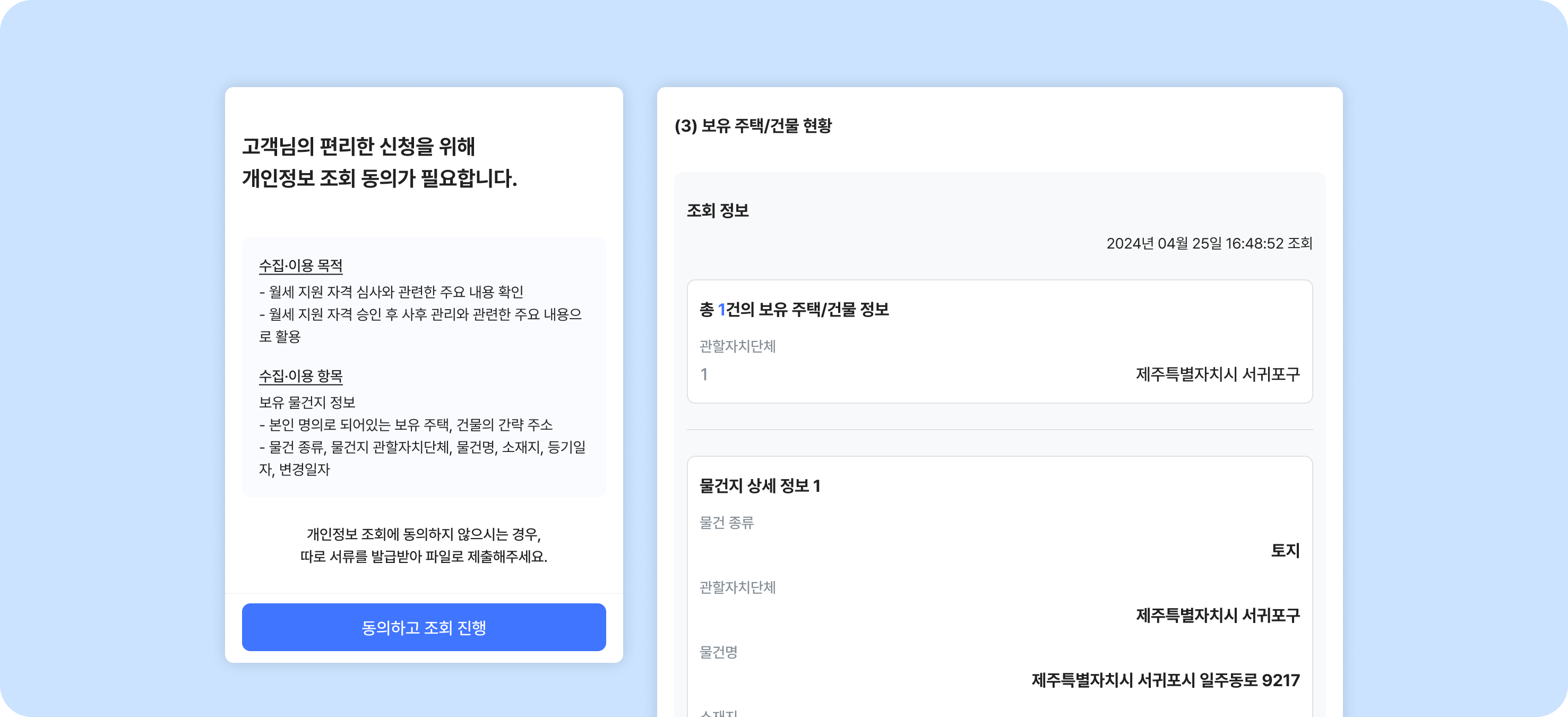This screenshot has width=1568, height=717.
Task: Click the notice 따로 서류를 발급받아 파일로 제출해주세요
Action: [x=424, y=556]
